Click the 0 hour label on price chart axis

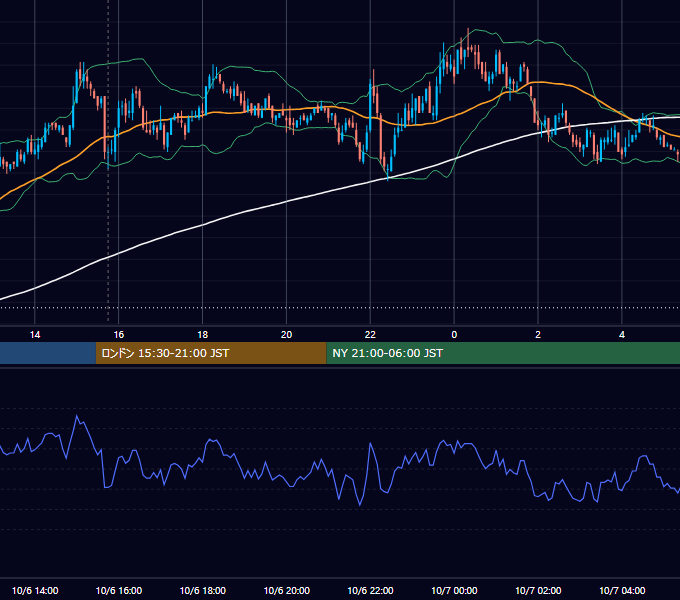pyautogui.click(x=454, y=335)
